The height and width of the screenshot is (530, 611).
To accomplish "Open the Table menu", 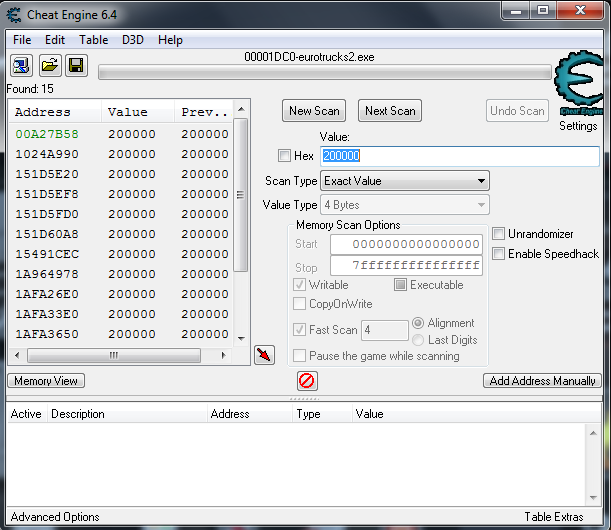I will [x=94, y=40].
